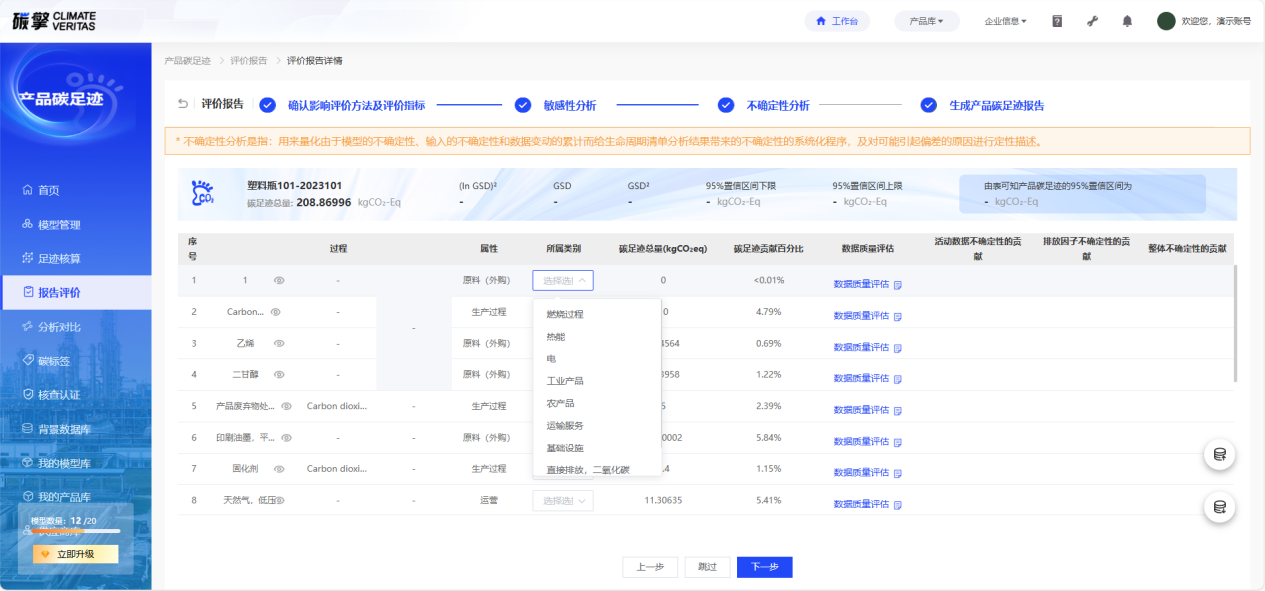The height and width of the screenshot is (591, 1265).
Task: Click the 数据质量评估 icon in row 1
Action: [898, 285]
